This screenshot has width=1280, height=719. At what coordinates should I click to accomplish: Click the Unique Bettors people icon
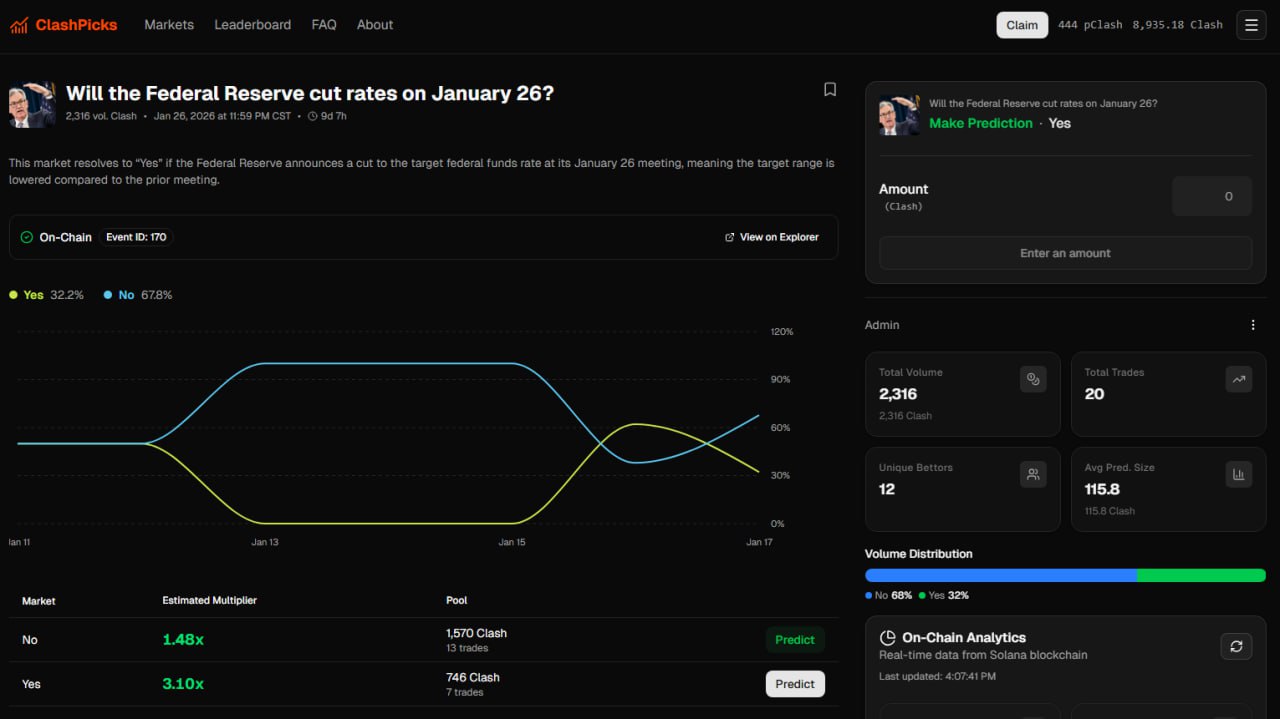pyautogui.click(x=1033, y=474)
